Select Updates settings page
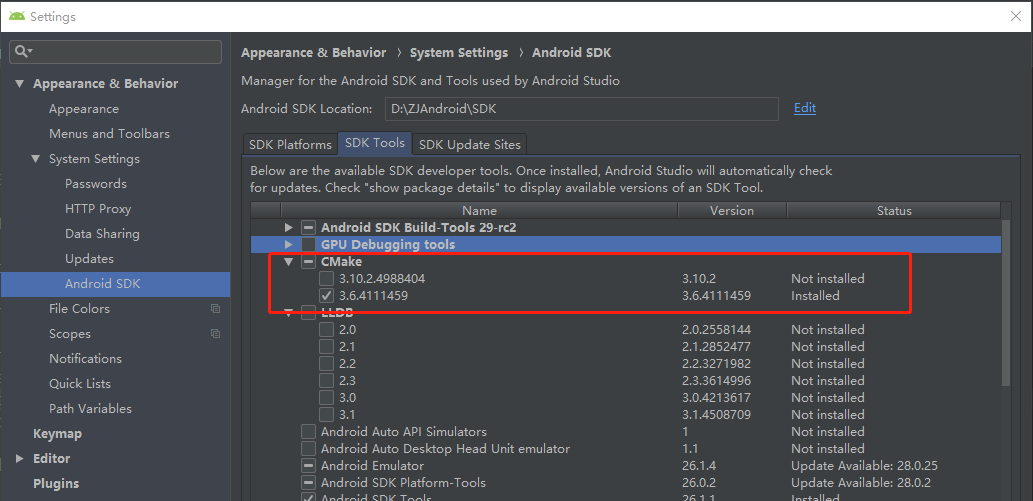 pos(89,259)
